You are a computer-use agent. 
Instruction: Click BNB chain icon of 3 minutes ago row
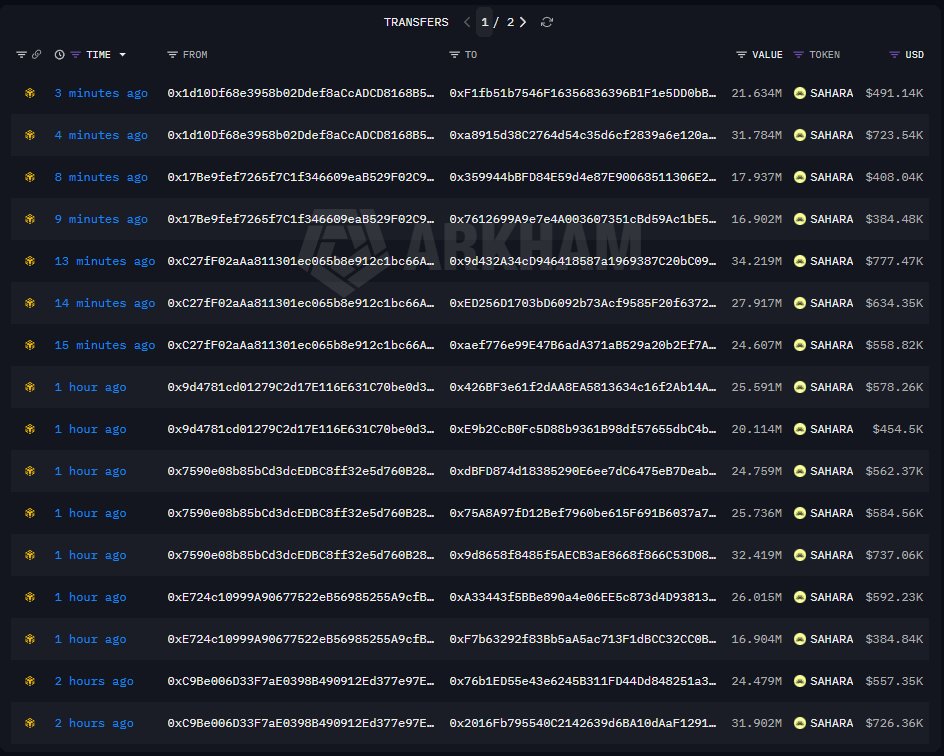point(30,93)
